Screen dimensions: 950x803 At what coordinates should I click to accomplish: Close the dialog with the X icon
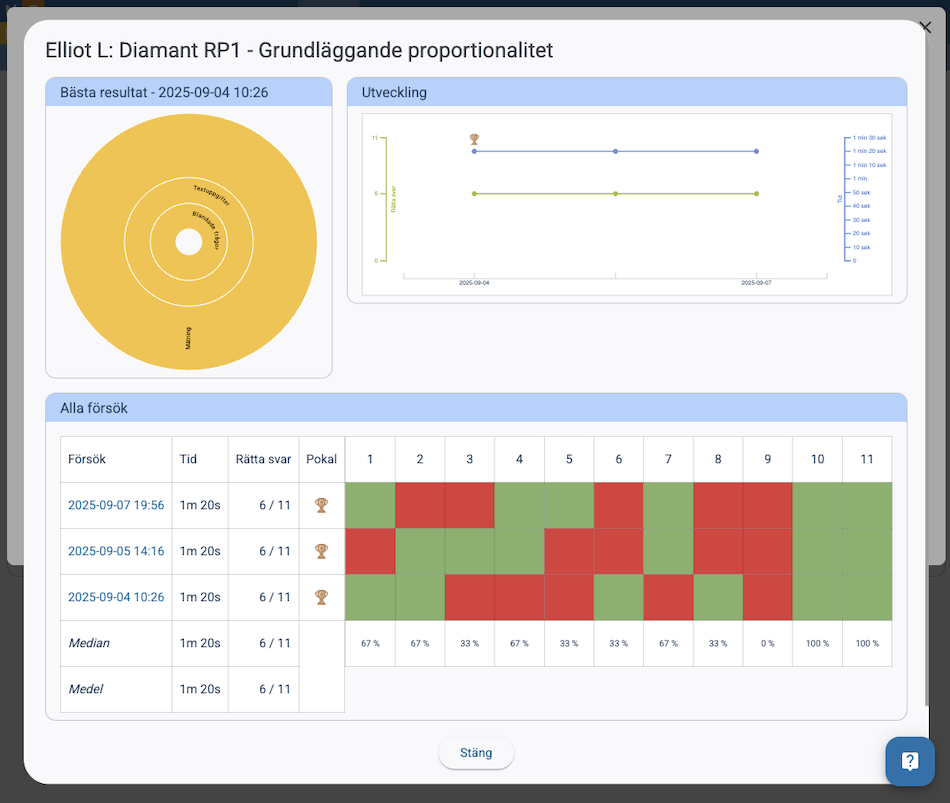click(924, 27)
